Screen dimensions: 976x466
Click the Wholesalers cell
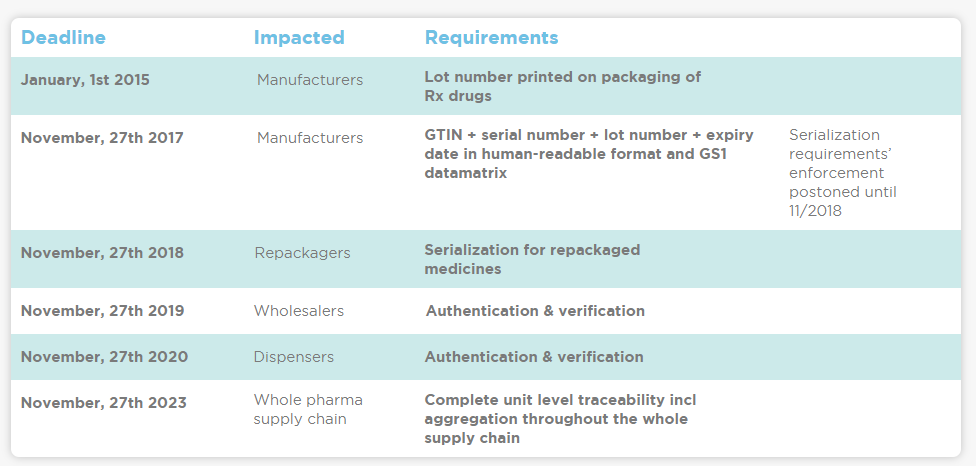click(x=299, y=310)
